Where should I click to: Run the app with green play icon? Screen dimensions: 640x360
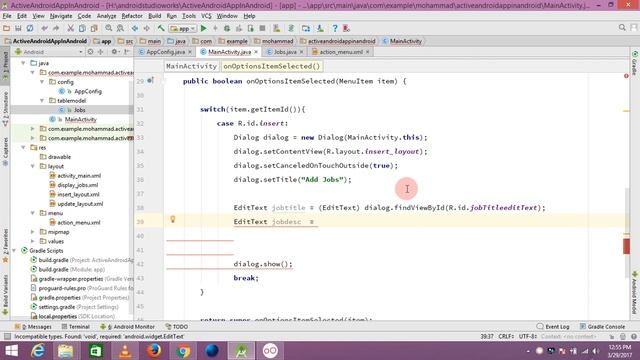(x=204, y=28)
